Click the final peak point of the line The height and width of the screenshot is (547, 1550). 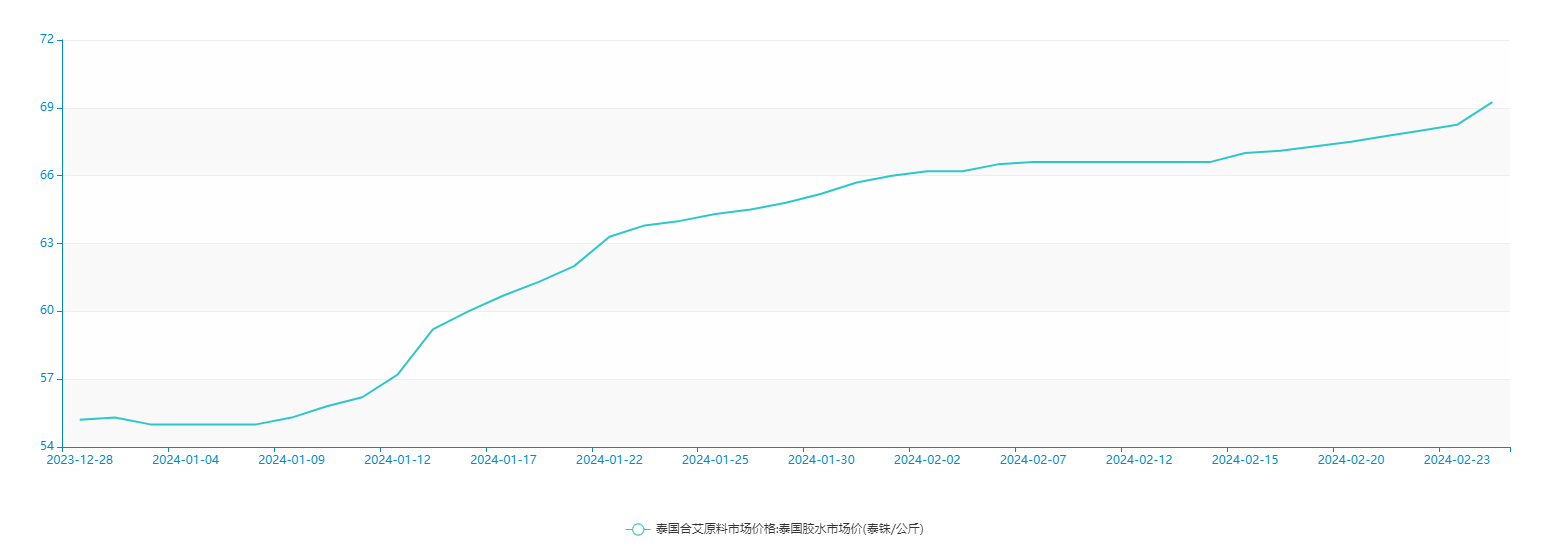[1491, 102]
